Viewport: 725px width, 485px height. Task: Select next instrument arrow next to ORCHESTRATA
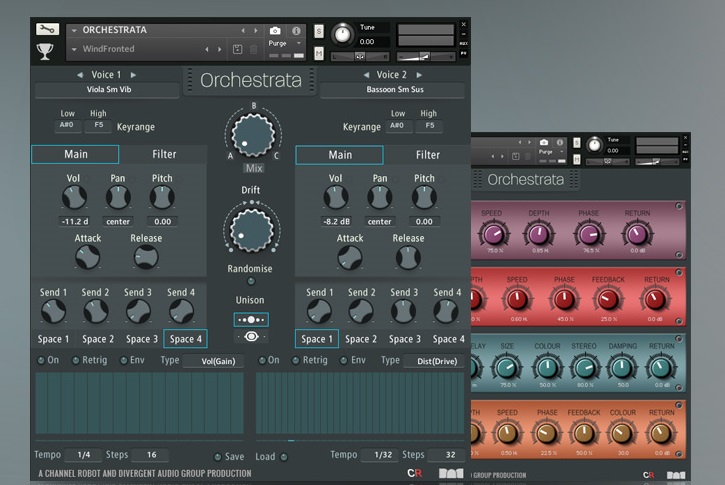[255, 31]
